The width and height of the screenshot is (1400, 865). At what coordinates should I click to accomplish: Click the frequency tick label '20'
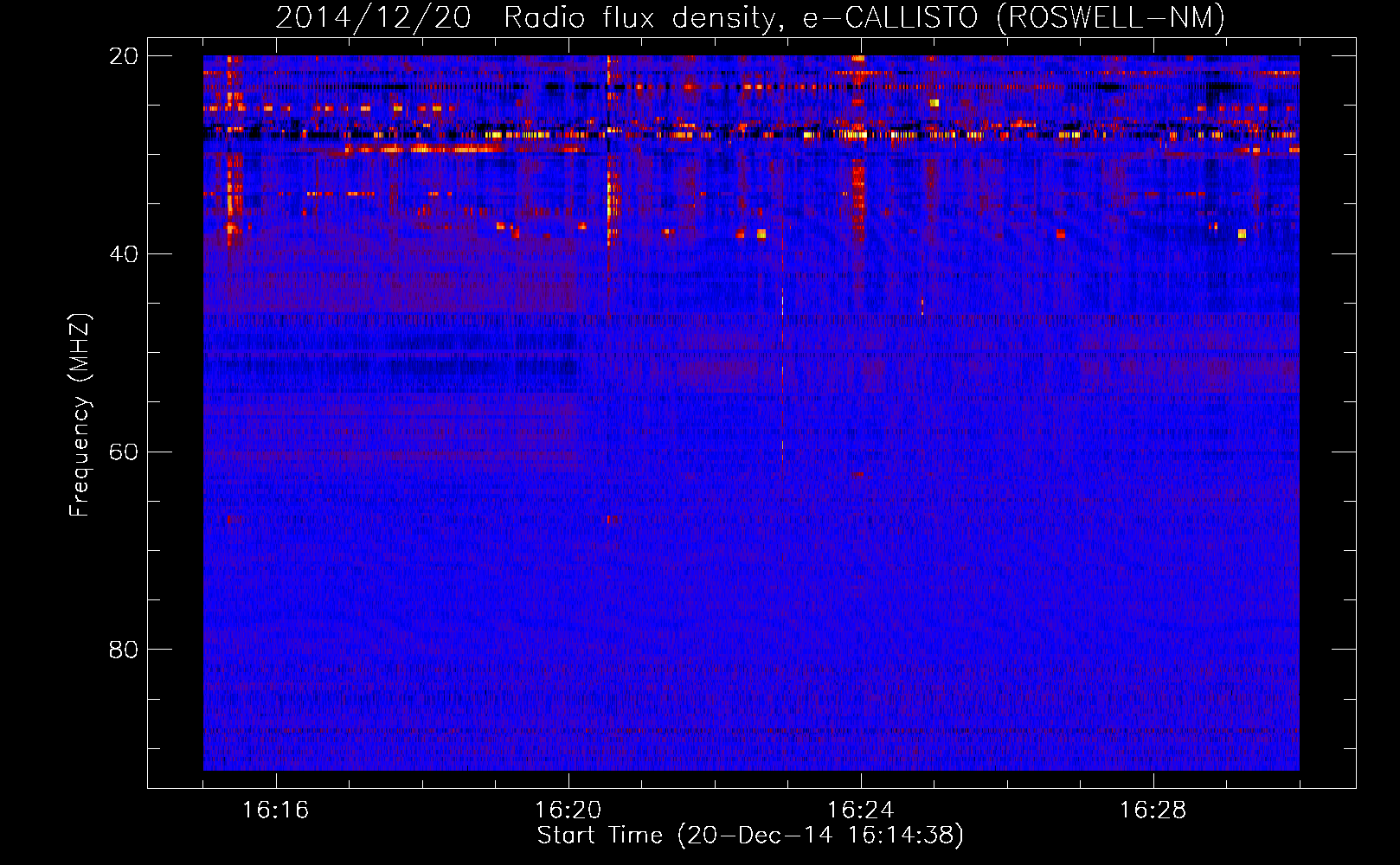point(124,56)
